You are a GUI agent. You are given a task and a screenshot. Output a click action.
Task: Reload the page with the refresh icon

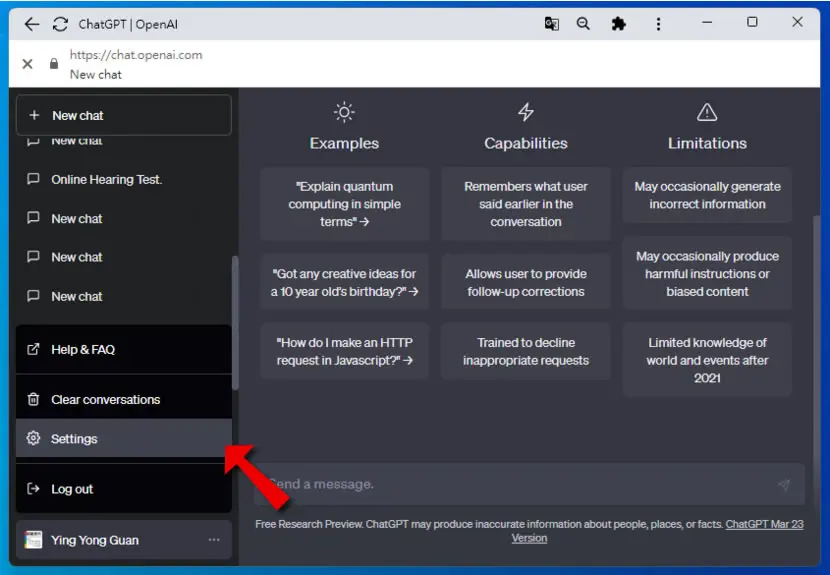click(60, 24)
